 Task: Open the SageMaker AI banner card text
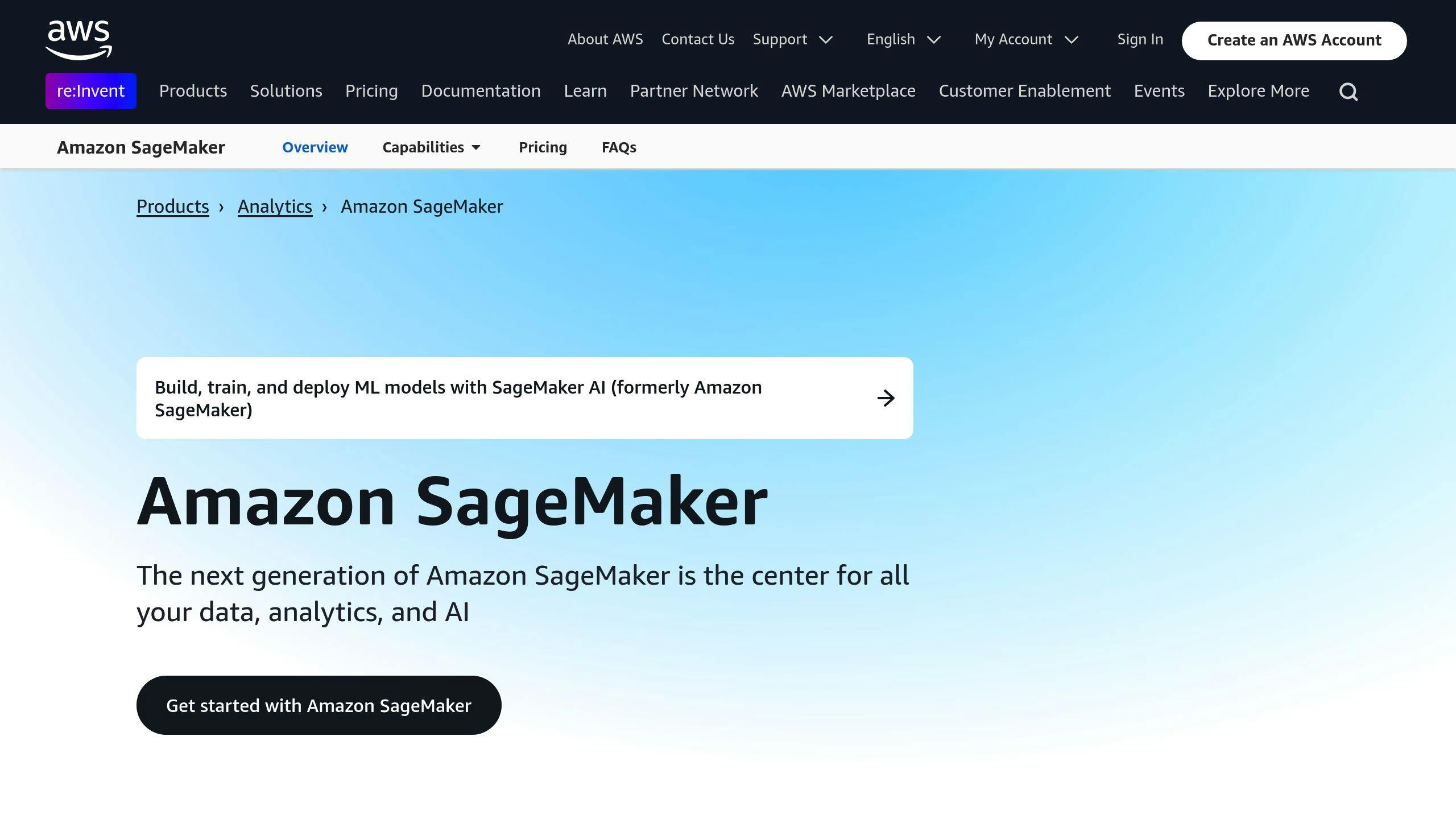458,398
